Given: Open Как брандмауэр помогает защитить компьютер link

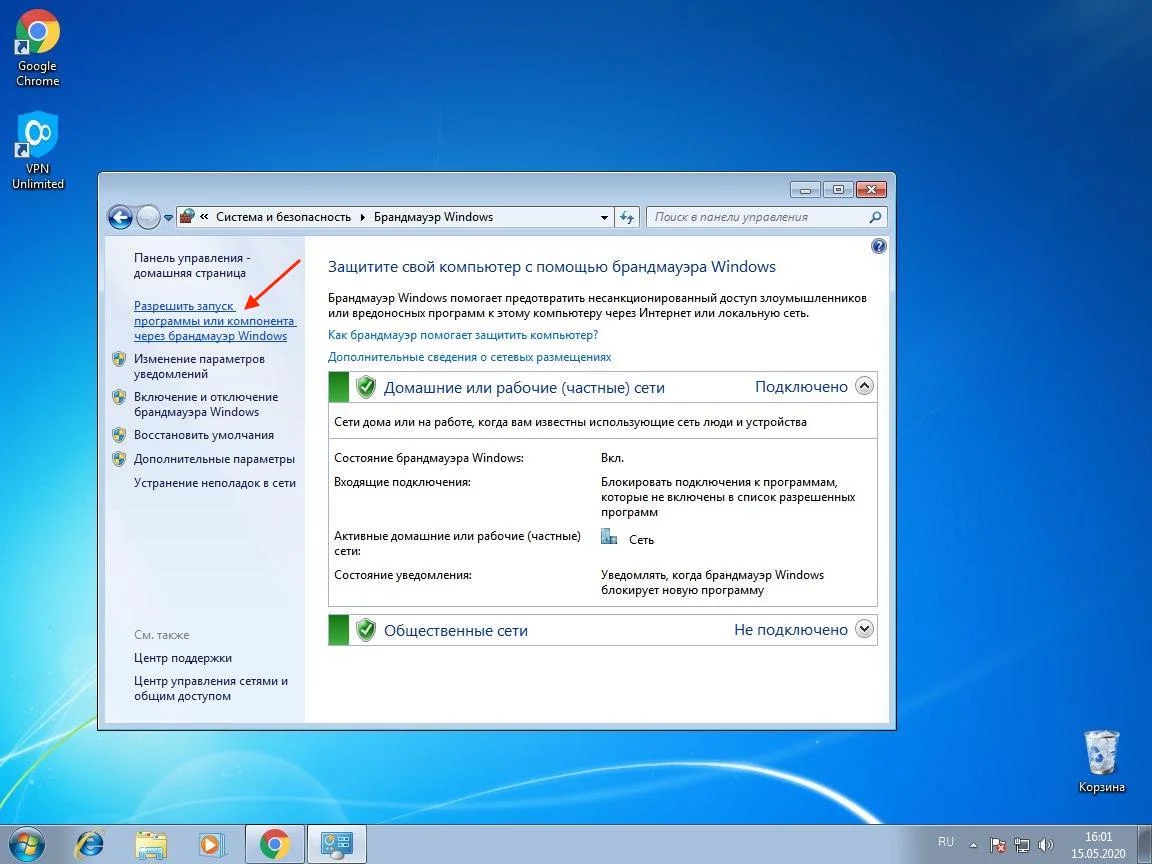Looking at the screenshot, I should 463,335.
